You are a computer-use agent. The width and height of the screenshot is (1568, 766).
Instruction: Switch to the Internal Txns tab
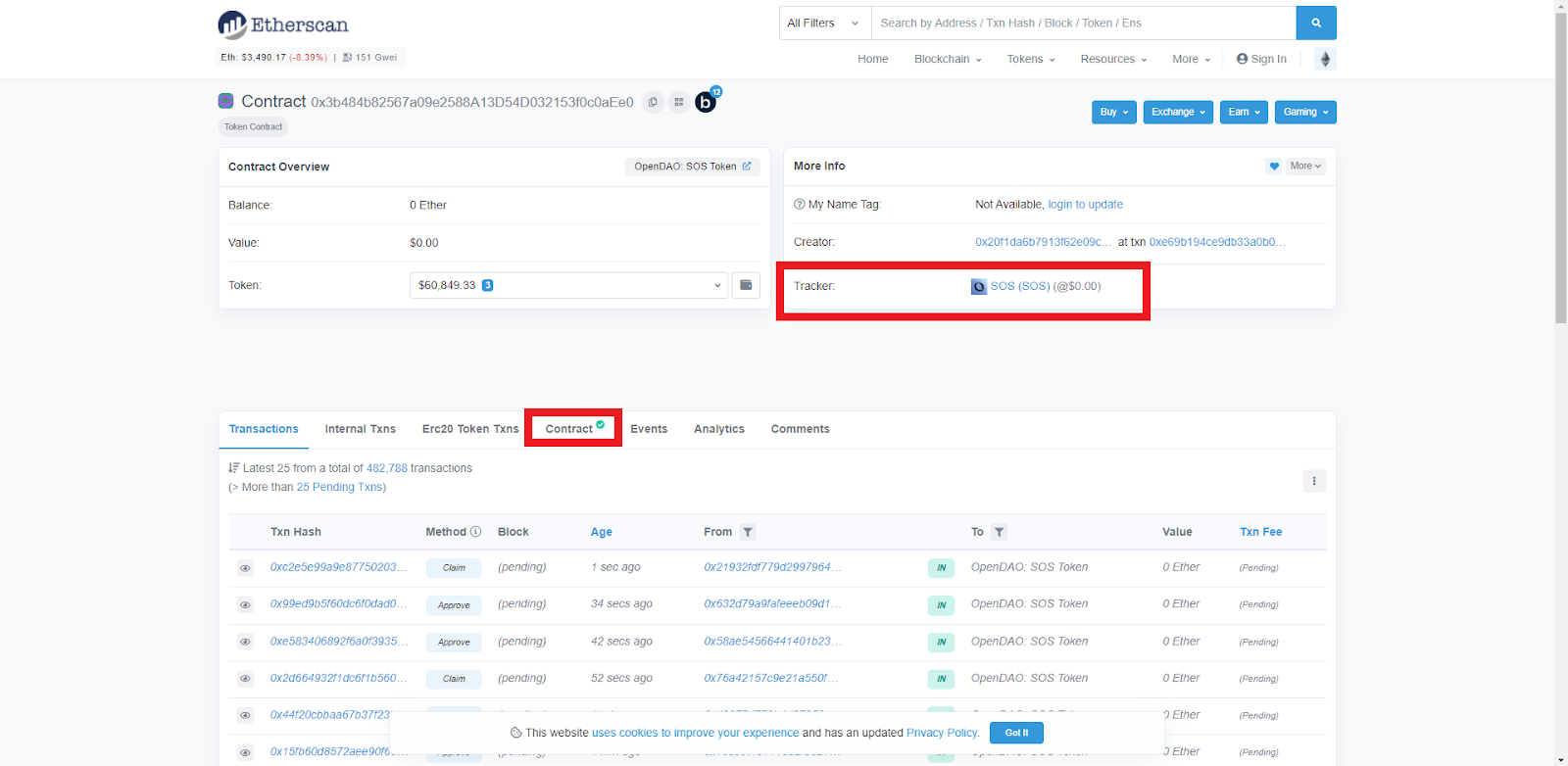pyautogui.click(x=361, y=429)
